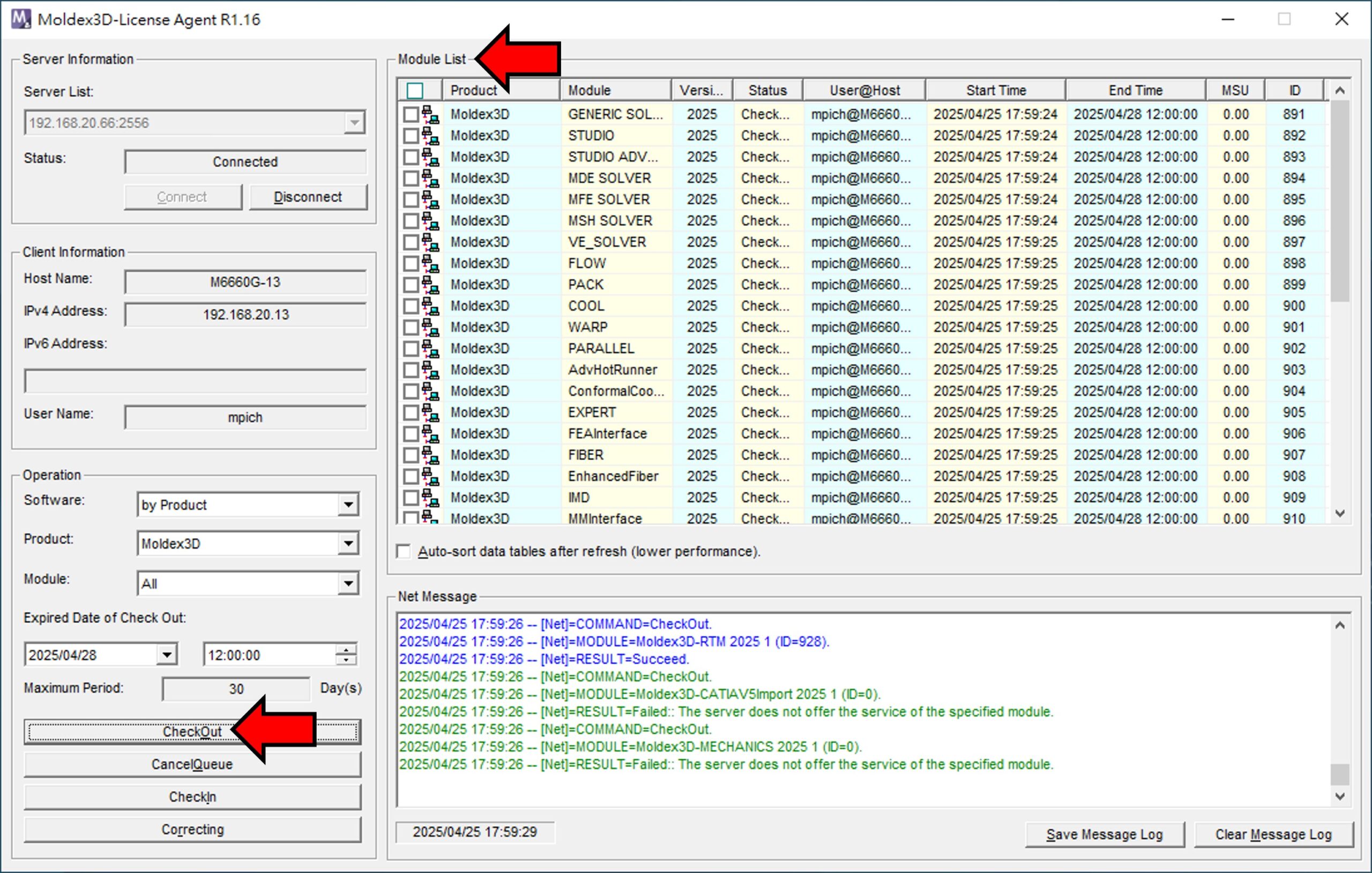Click the Net Message scroll-down arrow
This screenshot has width=1372, height=873.
[1340, 797]
